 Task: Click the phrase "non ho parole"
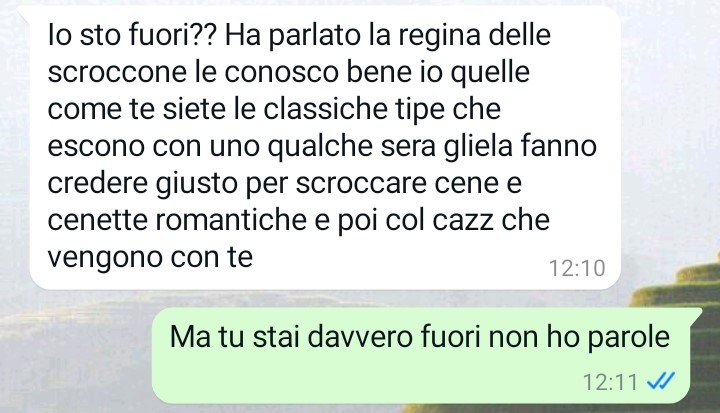coord(579,337)
